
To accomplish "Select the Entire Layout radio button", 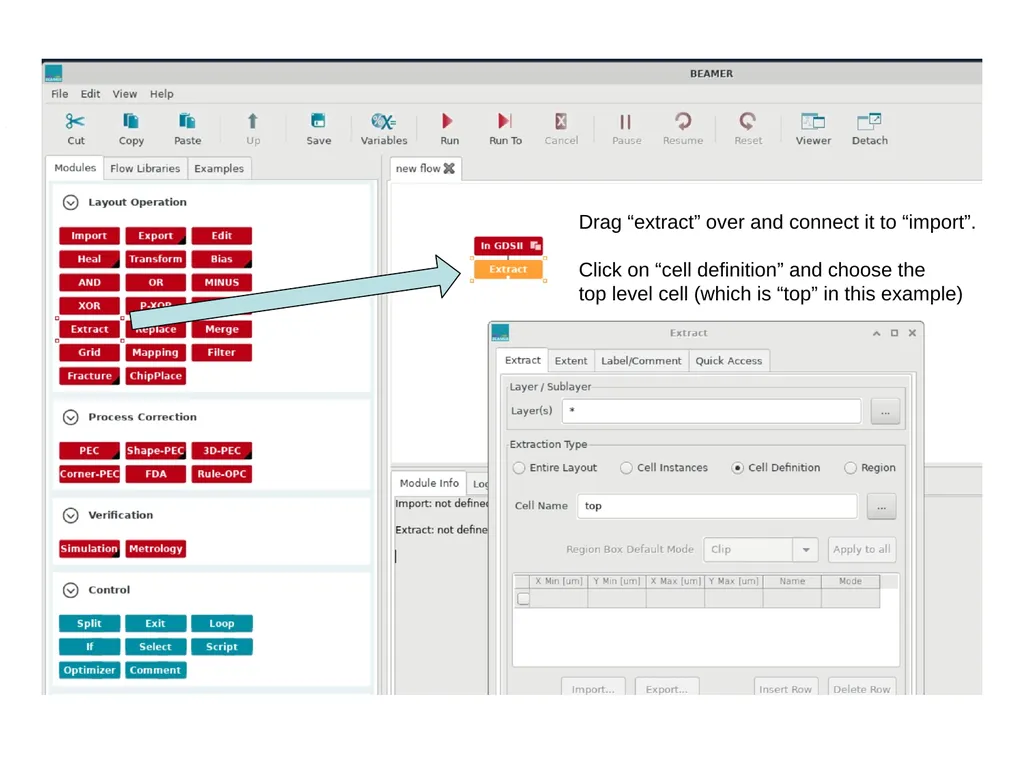I will (519, 468).
